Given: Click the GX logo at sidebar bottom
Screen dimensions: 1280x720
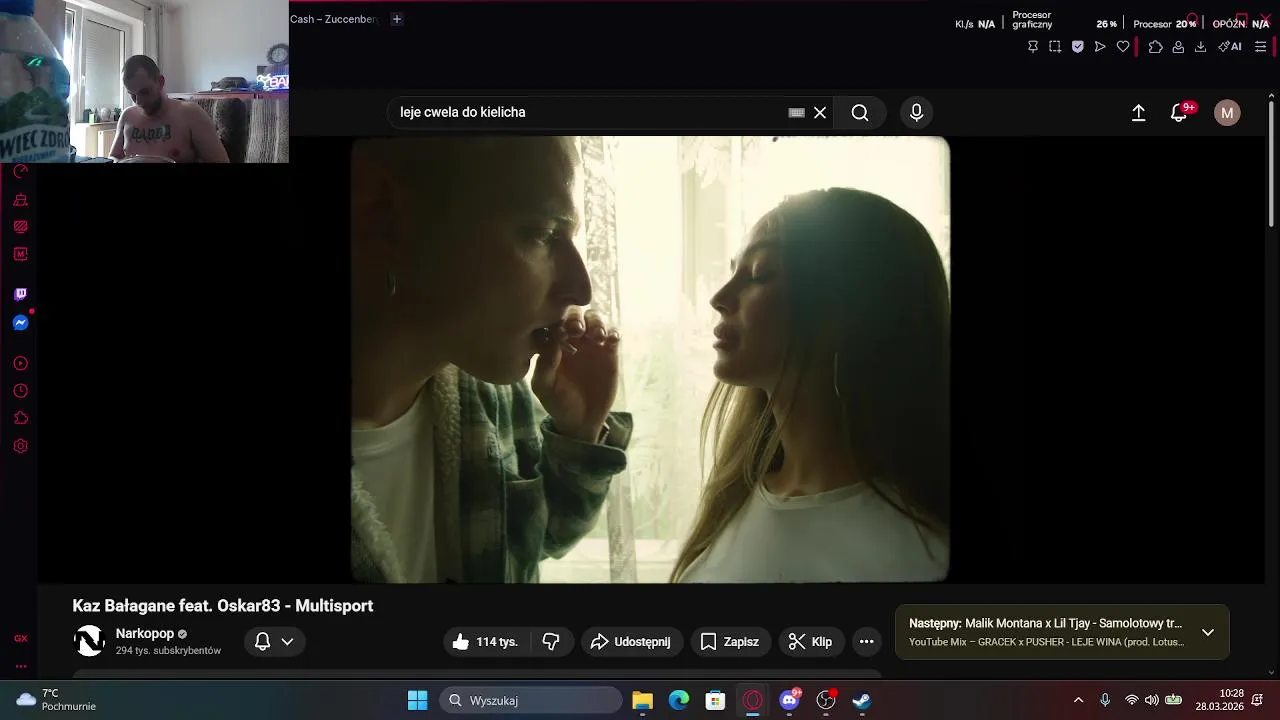Looking at the screenshot, I should click(x=20, y=638).
